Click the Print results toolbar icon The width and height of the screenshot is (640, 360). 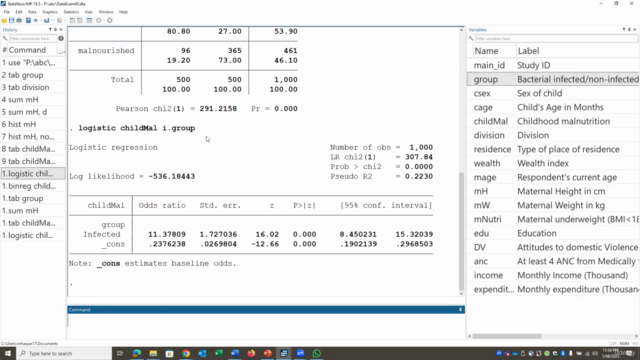coord(19,20)
